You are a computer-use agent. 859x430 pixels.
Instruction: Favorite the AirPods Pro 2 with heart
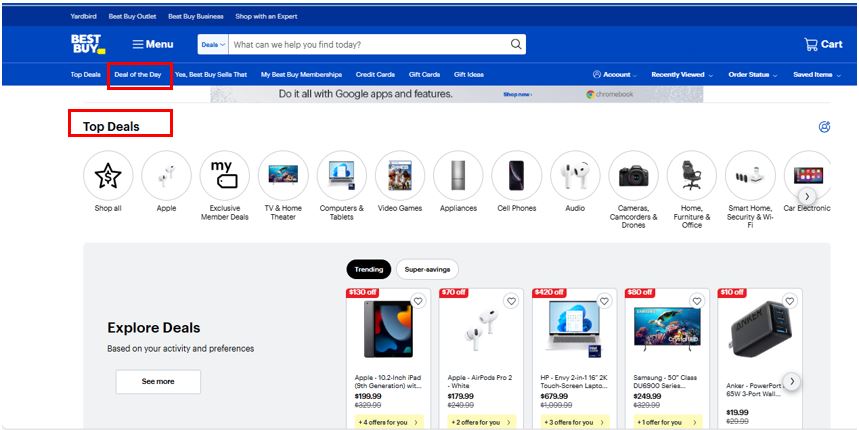511,301
